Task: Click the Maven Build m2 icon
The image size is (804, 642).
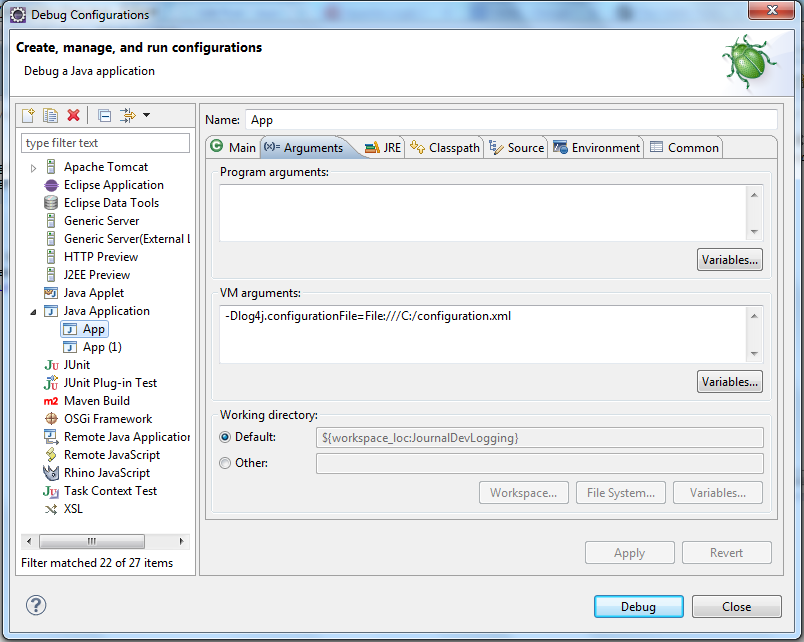Action: (x=51, y=401)
